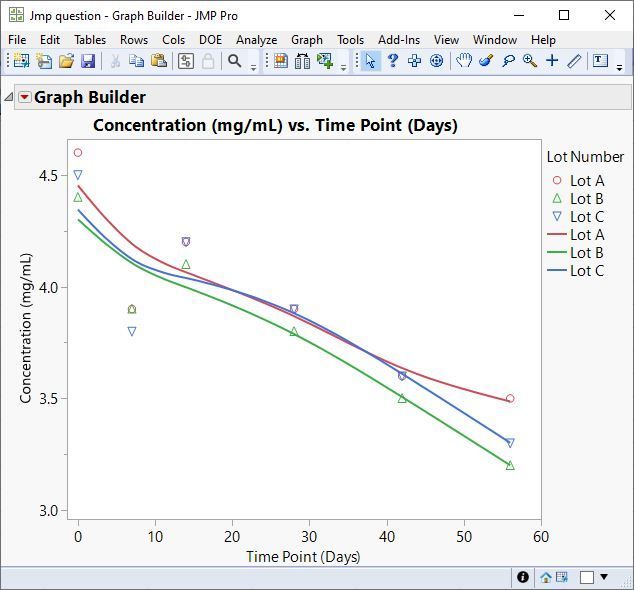Image resolution: width=634 pixels, height=590 pixels.
Task: Select the Brush tool
Action: [x=486, y=61]
